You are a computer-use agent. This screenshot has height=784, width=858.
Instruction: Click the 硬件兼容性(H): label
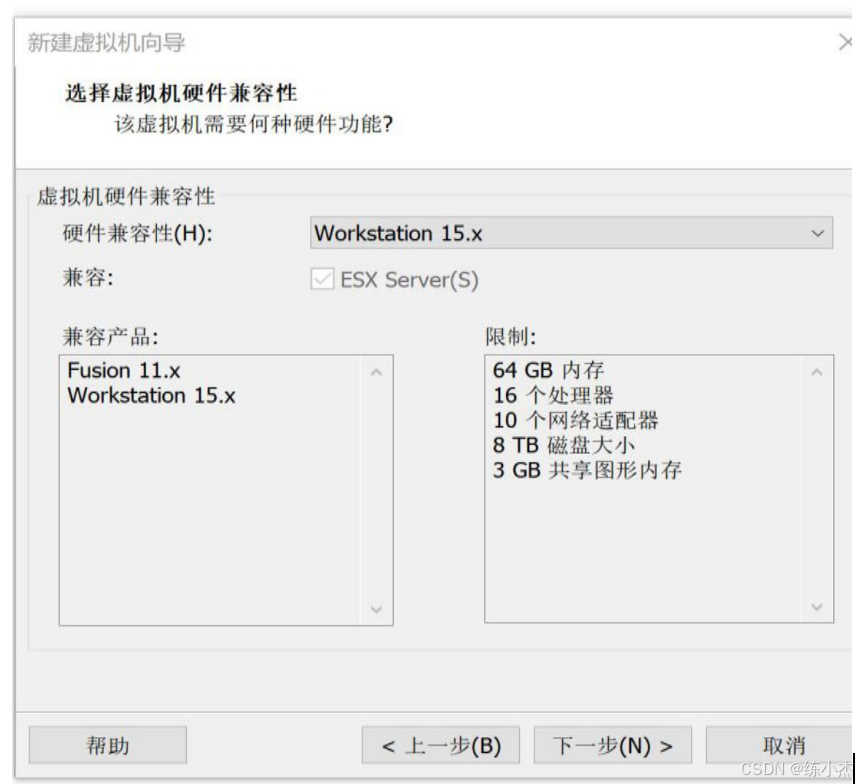pyautogui.click(x=137, y=234)
